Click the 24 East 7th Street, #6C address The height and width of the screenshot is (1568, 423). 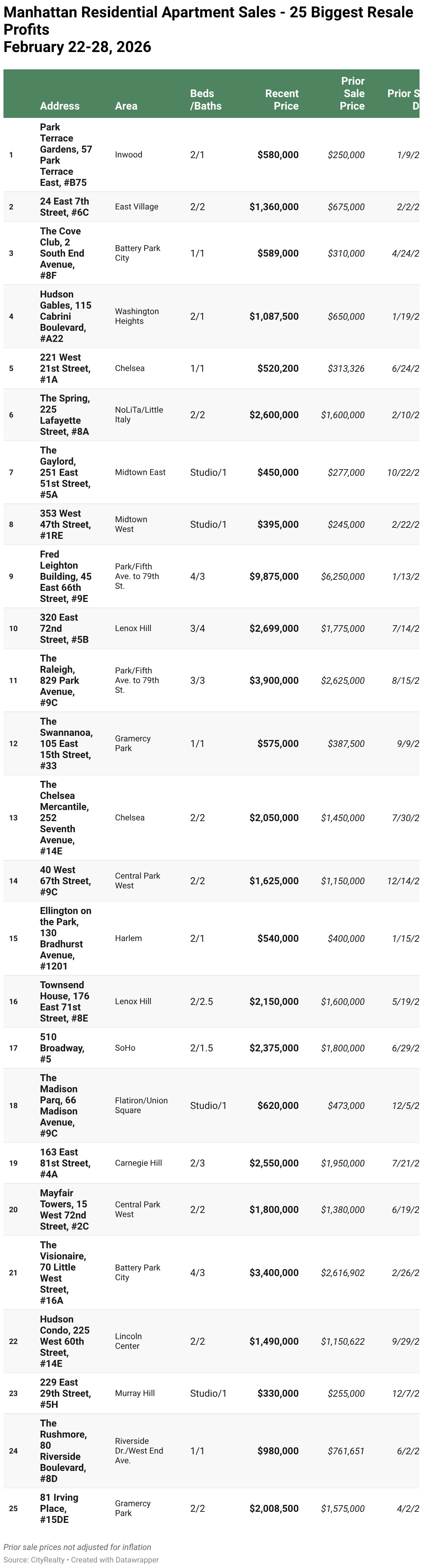click(64, 207)
